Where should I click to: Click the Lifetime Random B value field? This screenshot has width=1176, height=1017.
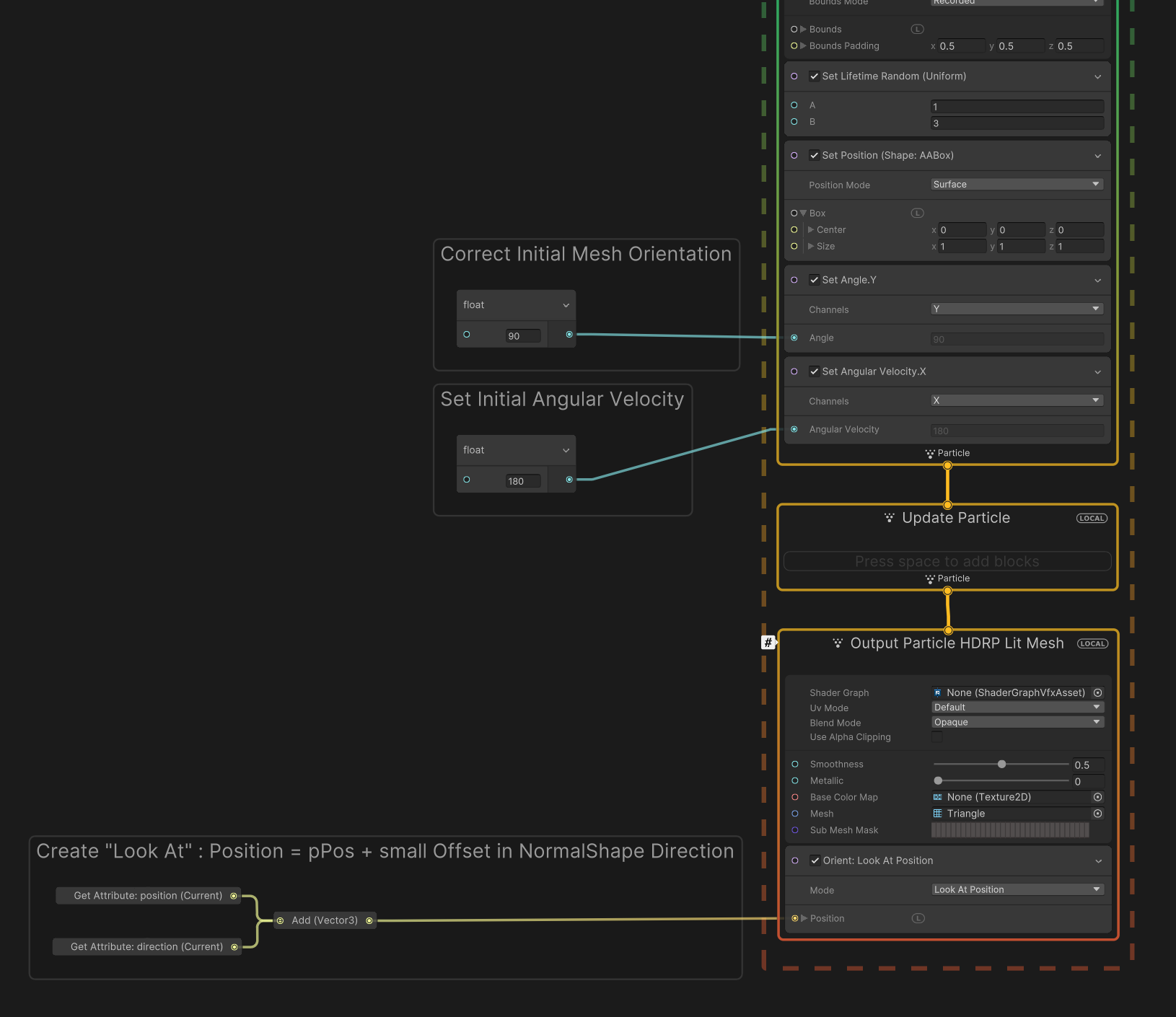1017,123
